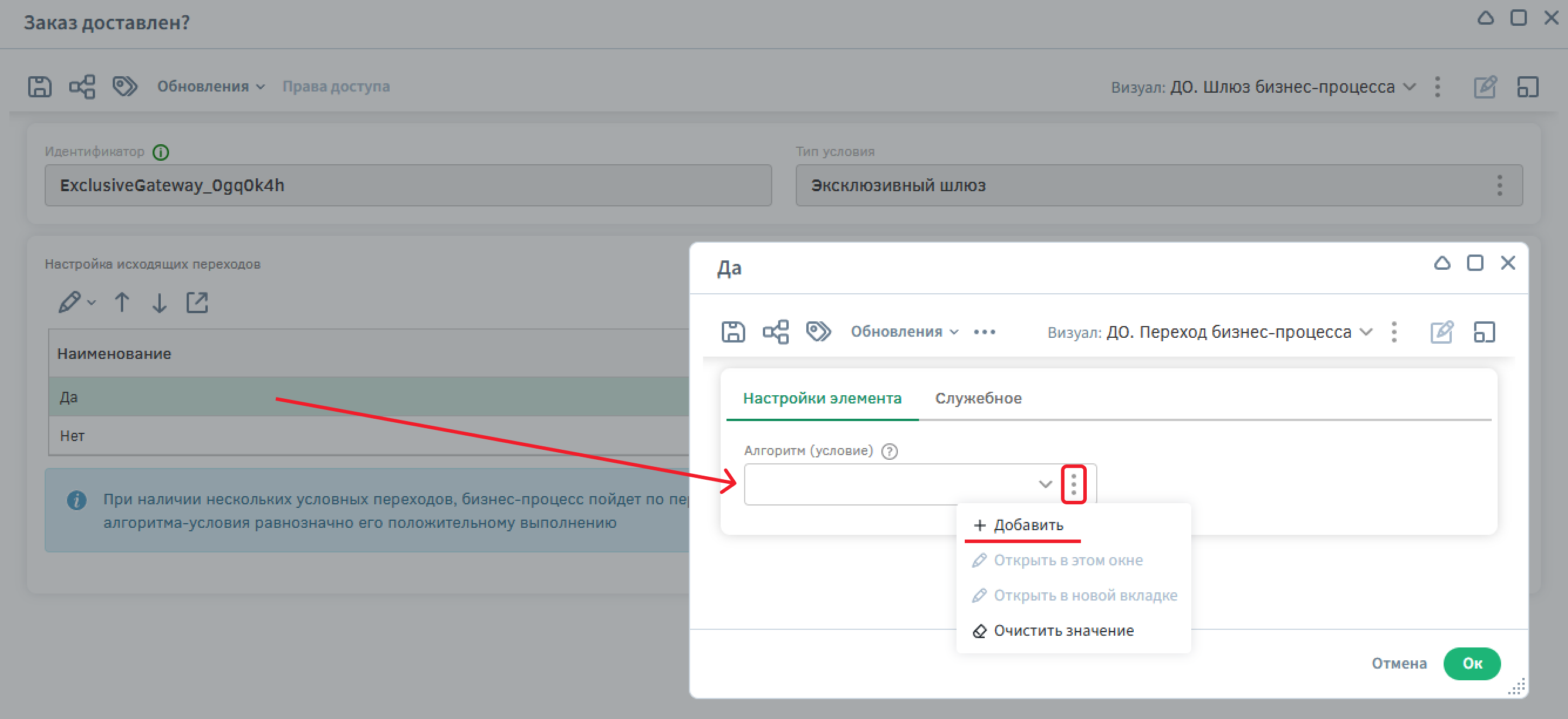Viewport: 1568px width, 719px height.
Task: Click the open in new window icon above the table
Action: click(x=197, y=303)
